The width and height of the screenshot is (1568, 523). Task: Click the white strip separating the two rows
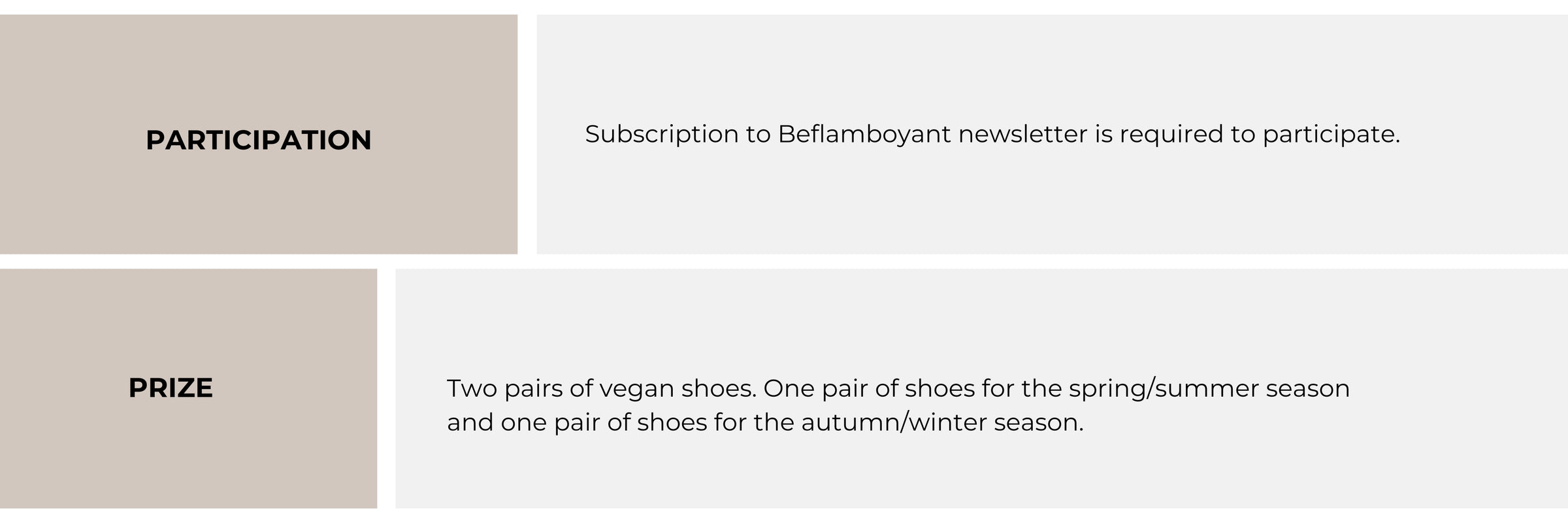pos(784,261)
